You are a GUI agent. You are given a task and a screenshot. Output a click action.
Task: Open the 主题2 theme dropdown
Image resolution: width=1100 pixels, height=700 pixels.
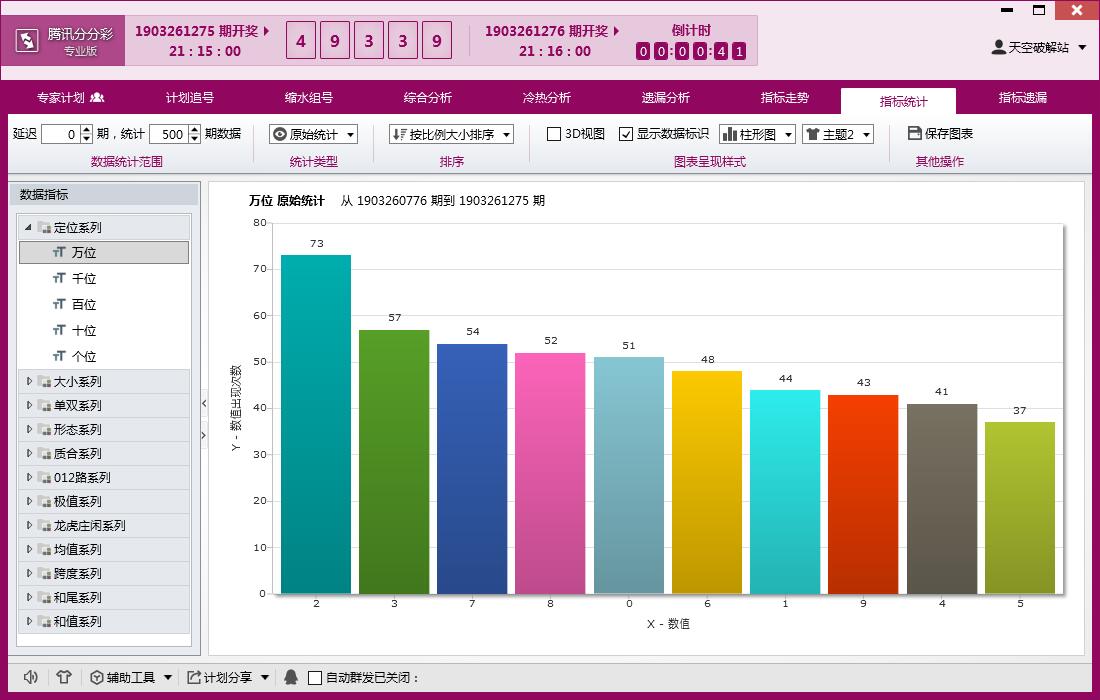click(x=838, y=134)
